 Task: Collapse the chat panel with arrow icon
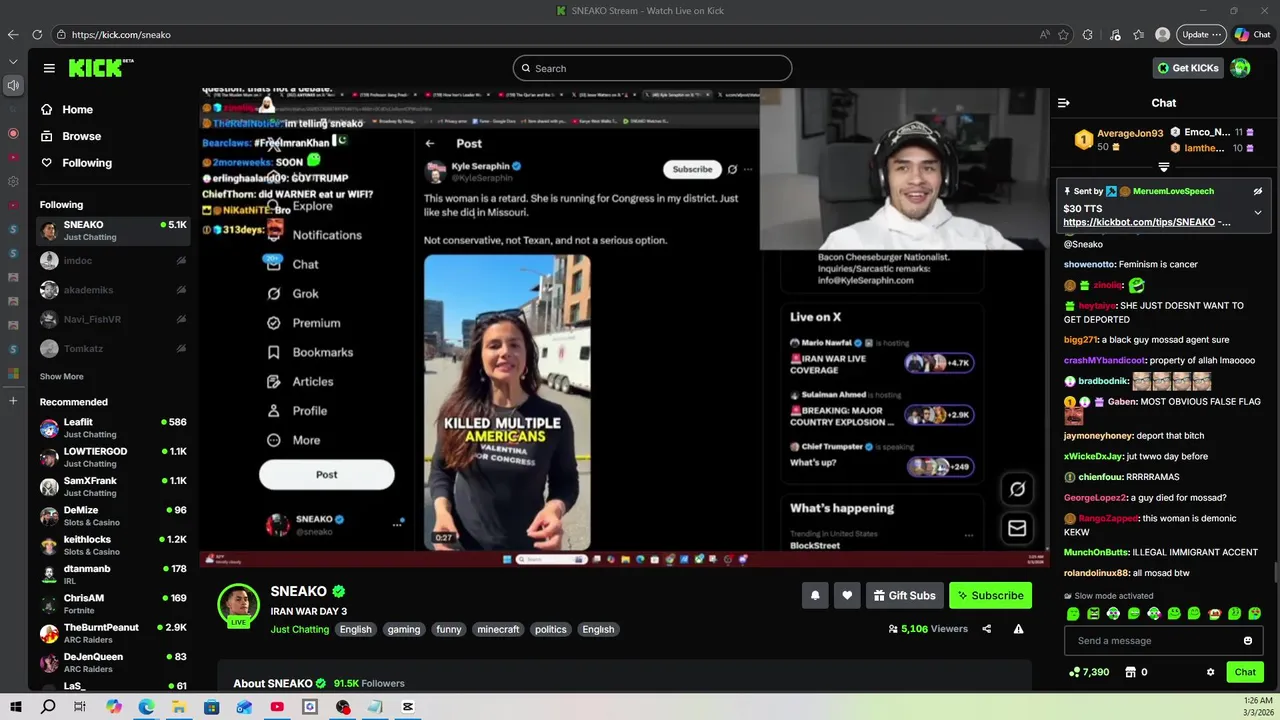tap(1064, 103)
